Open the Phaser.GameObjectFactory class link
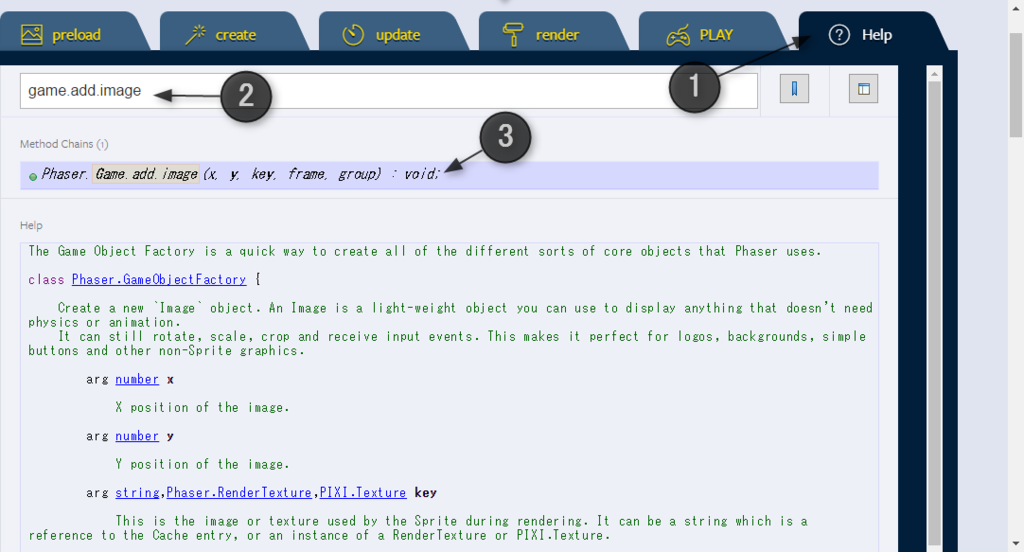The width and height of the screenshot is (1024, 552). [x=159, y=280]
